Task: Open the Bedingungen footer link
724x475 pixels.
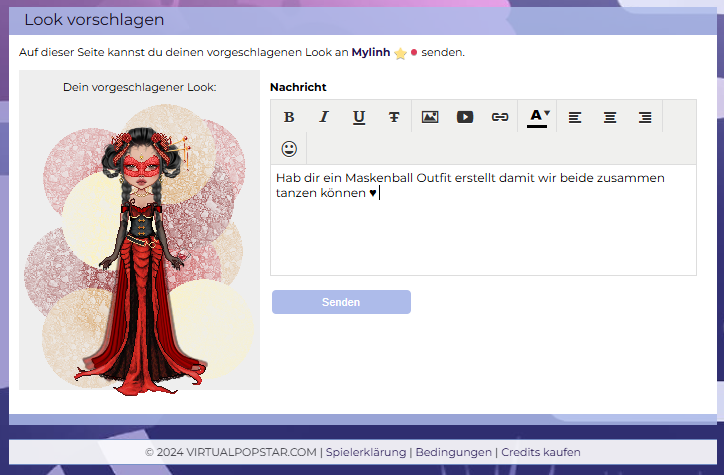Action: pyautogui.click(x=454, y=452)
